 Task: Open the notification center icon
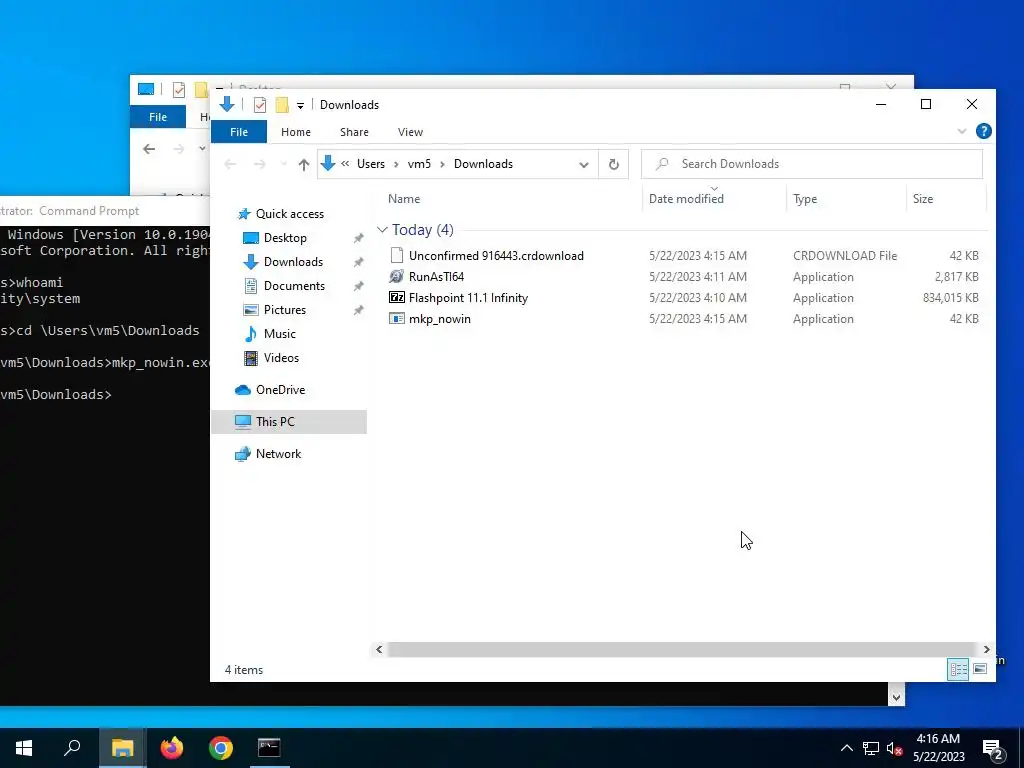(993, 749)
